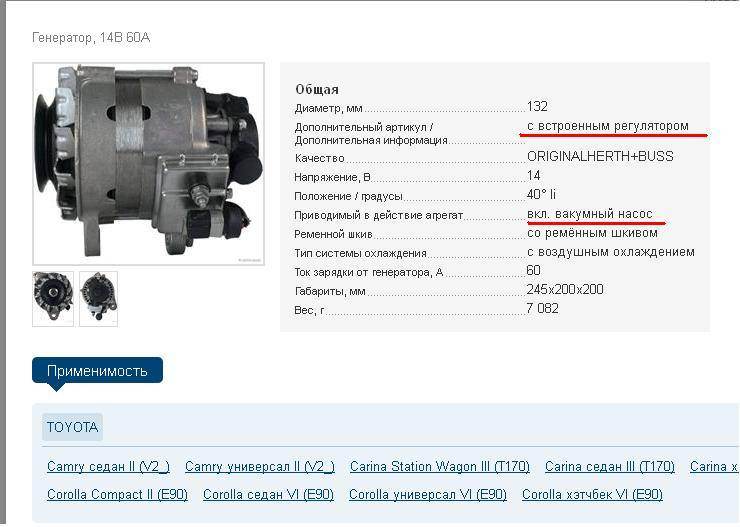Click the Генератор, 14В 60А title

[x=91, y=38]
